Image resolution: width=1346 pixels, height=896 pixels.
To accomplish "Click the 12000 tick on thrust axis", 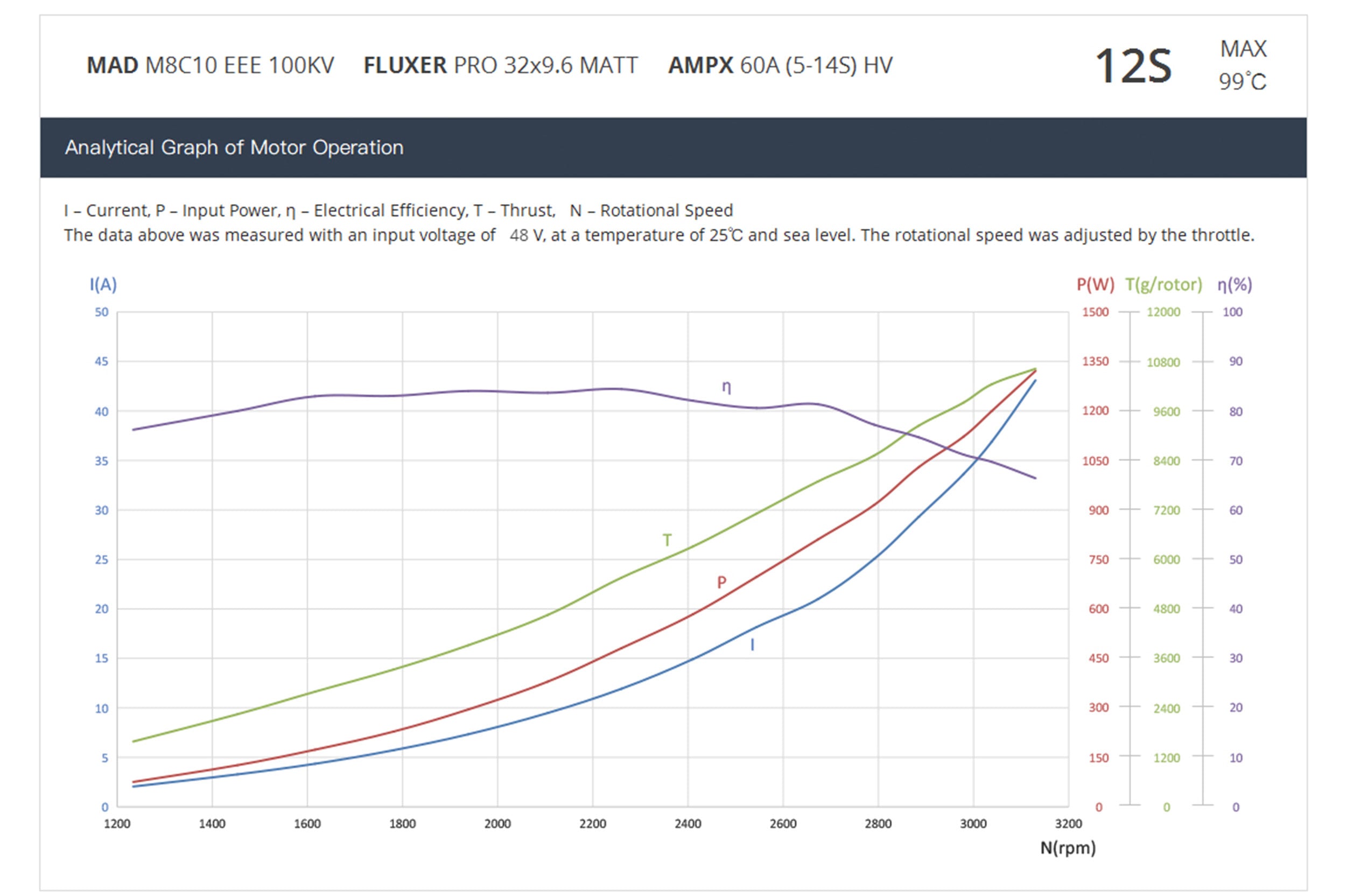I will tap(1163, 312).
